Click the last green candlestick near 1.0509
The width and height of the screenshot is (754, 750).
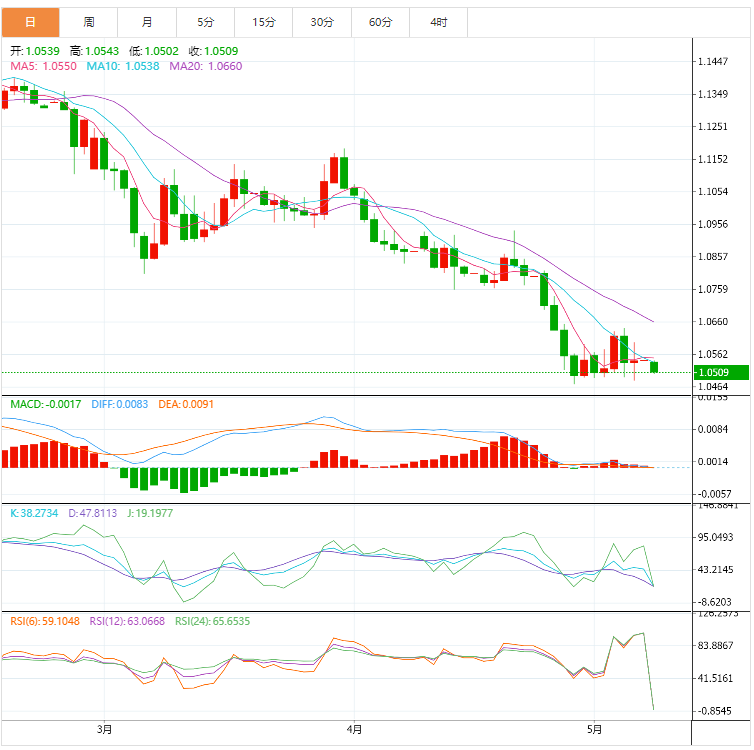[x=654, y=367]
